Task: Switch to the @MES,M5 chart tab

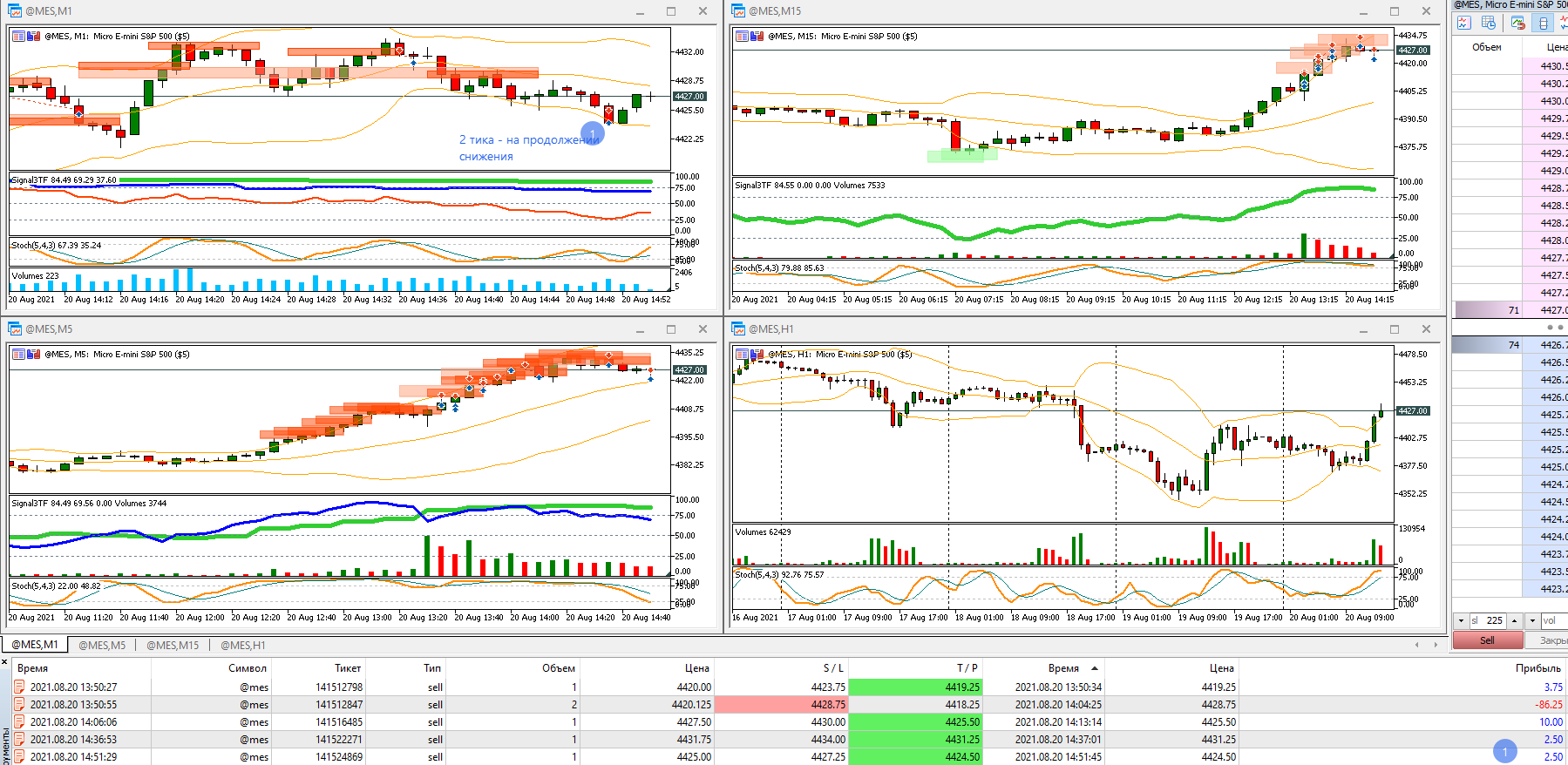Action: tap(102, 646)
